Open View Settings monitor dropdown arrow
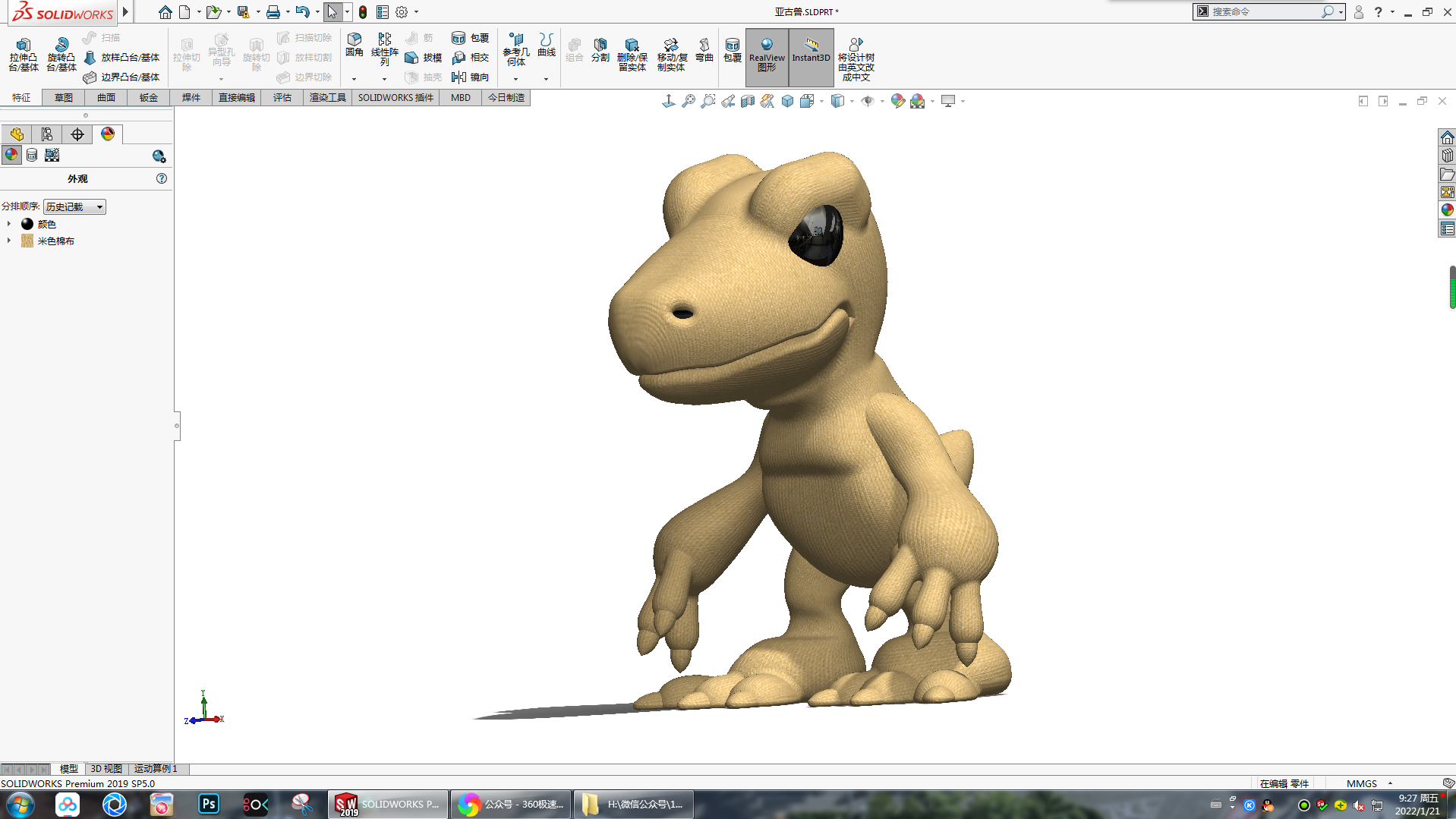Screen dimensions: 1456x819 tap(963, 101)
